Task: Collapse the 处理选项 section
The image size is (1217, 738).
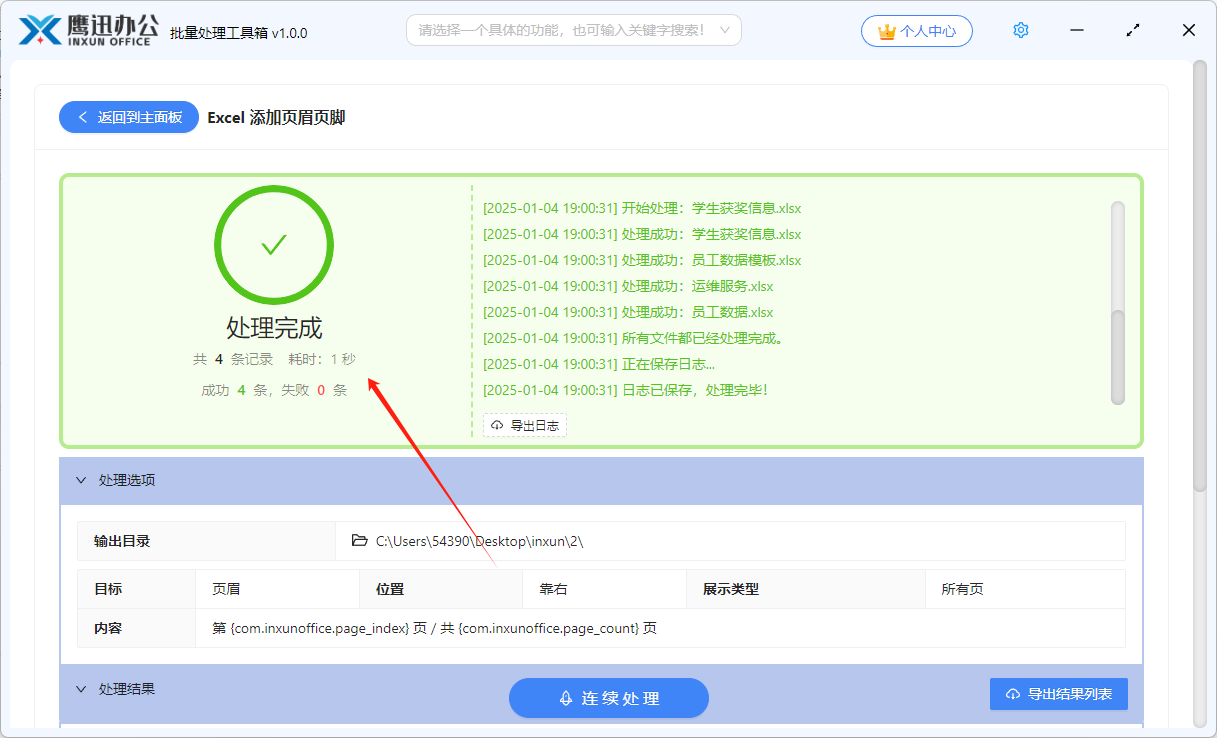Action: [82, 480]
